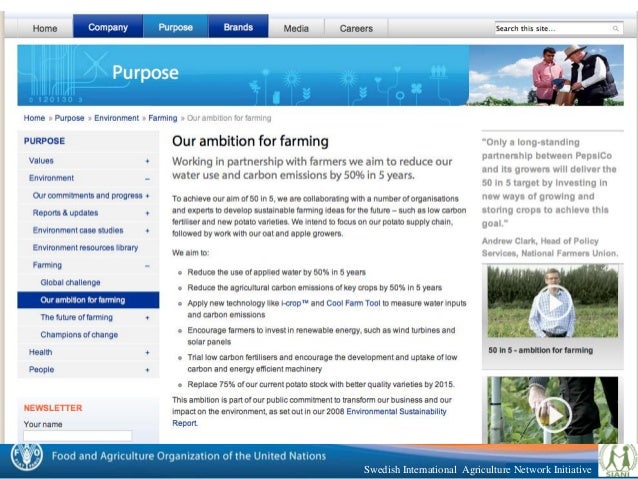Expand Our commitments and progress plus icon

coord(147,196)
